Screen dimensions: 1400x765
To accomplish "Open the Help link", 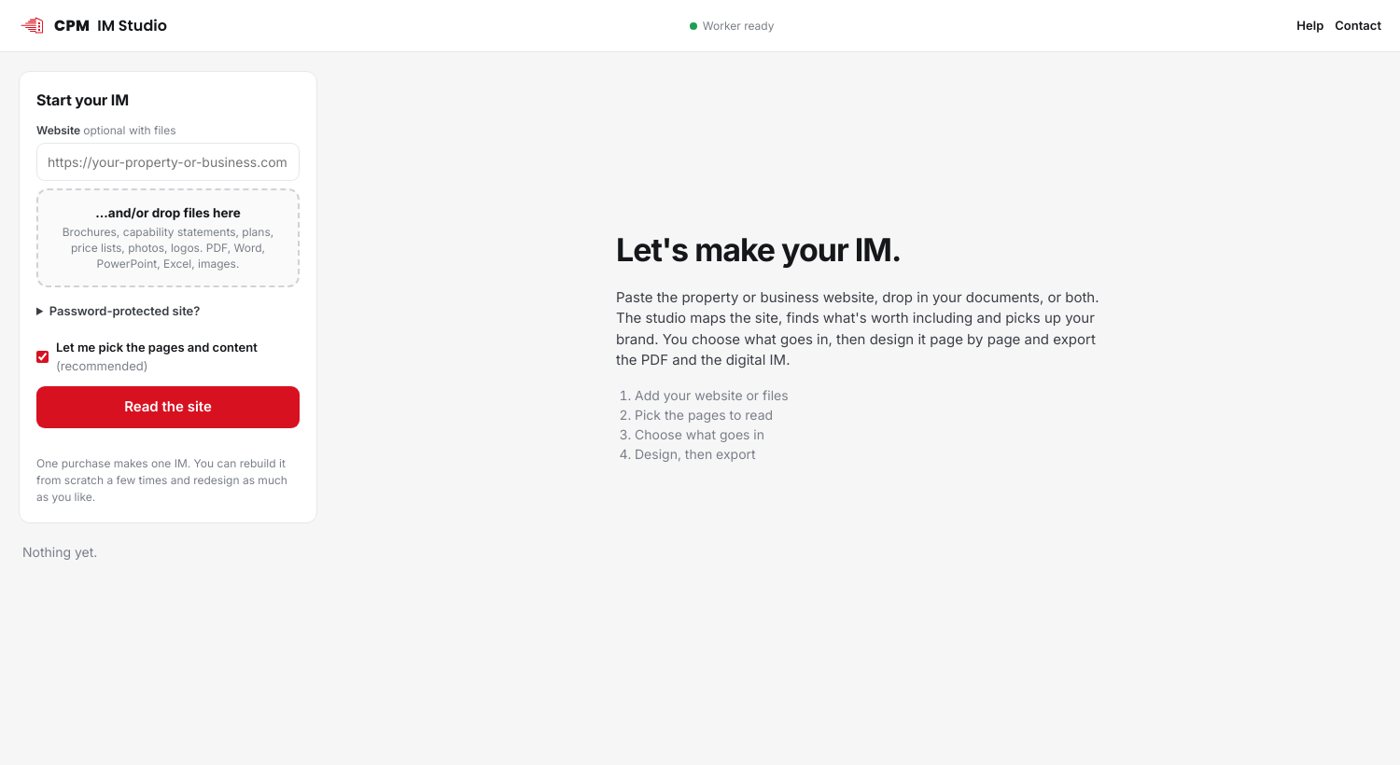I will pyautogui.click(x=1310, y=26).
